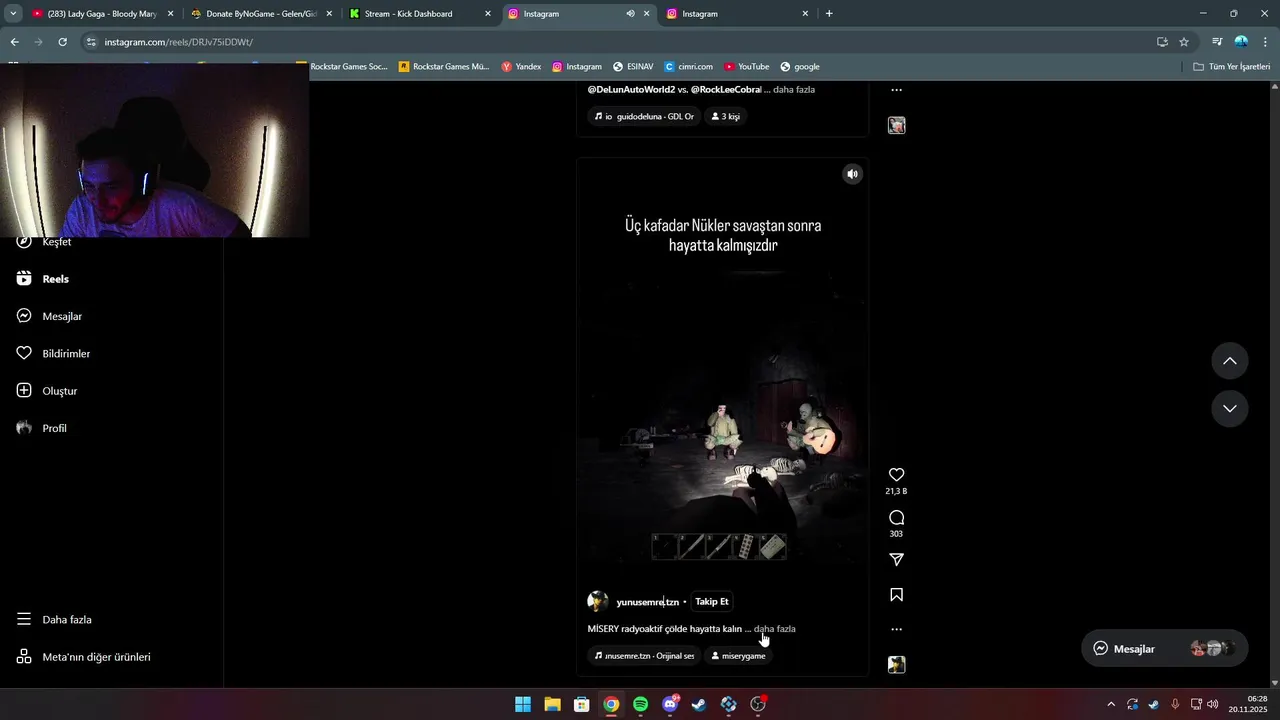Switch to the Lady Gaga - Bloody Mary tab
The width and height of the screenshot is (1280, 720).
[x=100, y=14]
